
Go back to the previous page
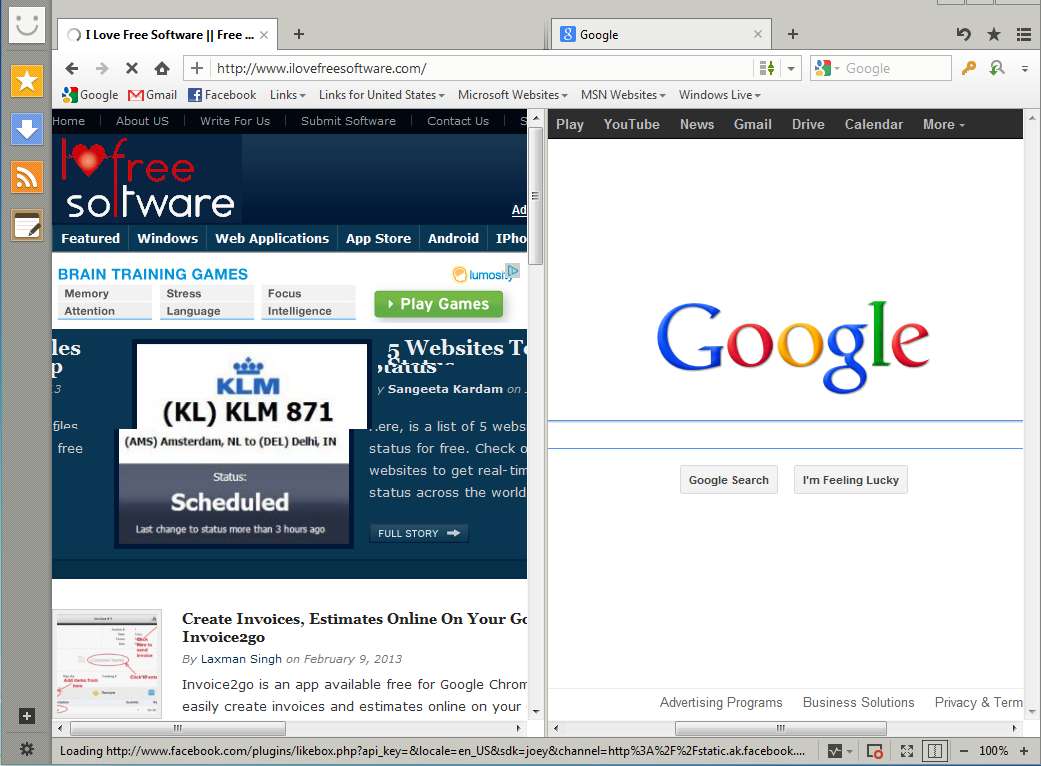(72, 68)
